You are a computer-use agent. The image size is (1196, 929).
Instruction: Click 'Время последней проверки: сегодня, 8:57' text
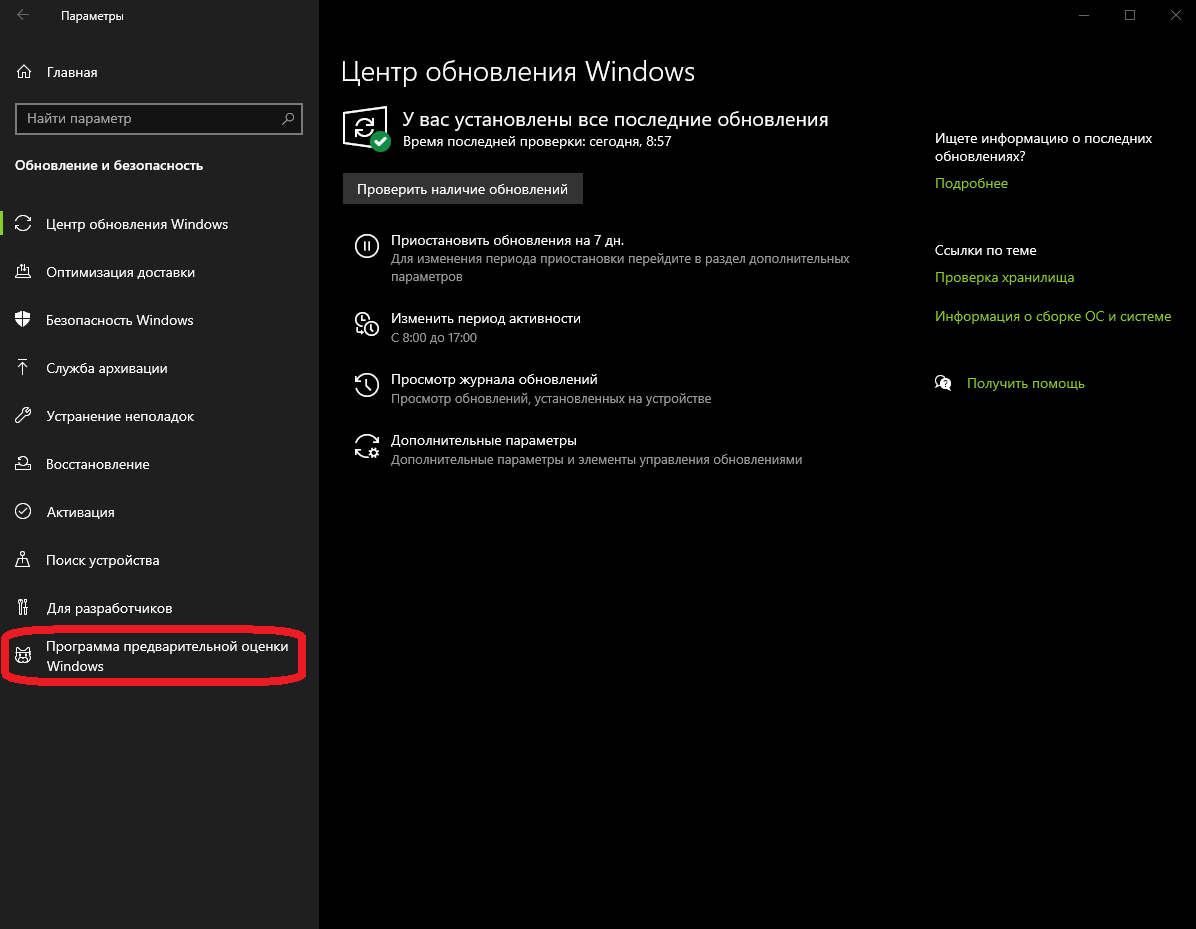pos(537,141)
